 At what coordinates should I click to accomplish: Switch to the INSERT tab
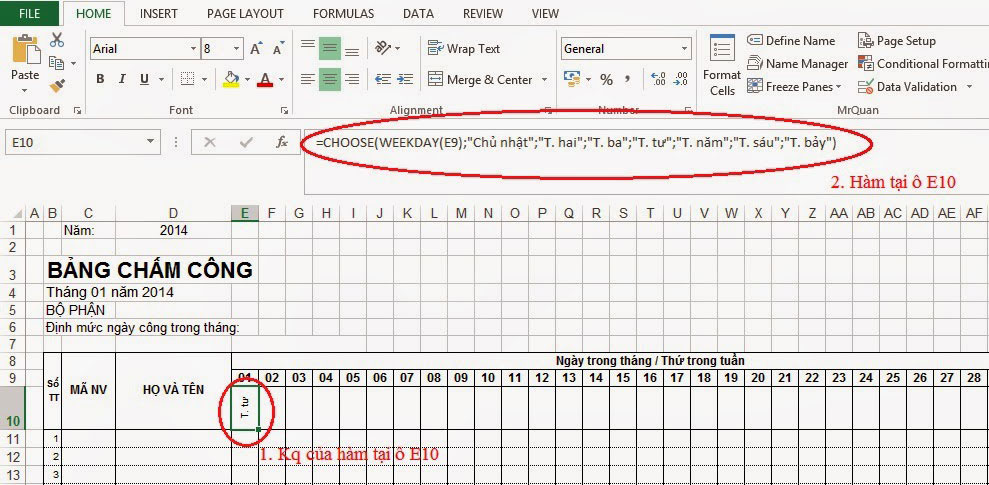coord(158,13)
